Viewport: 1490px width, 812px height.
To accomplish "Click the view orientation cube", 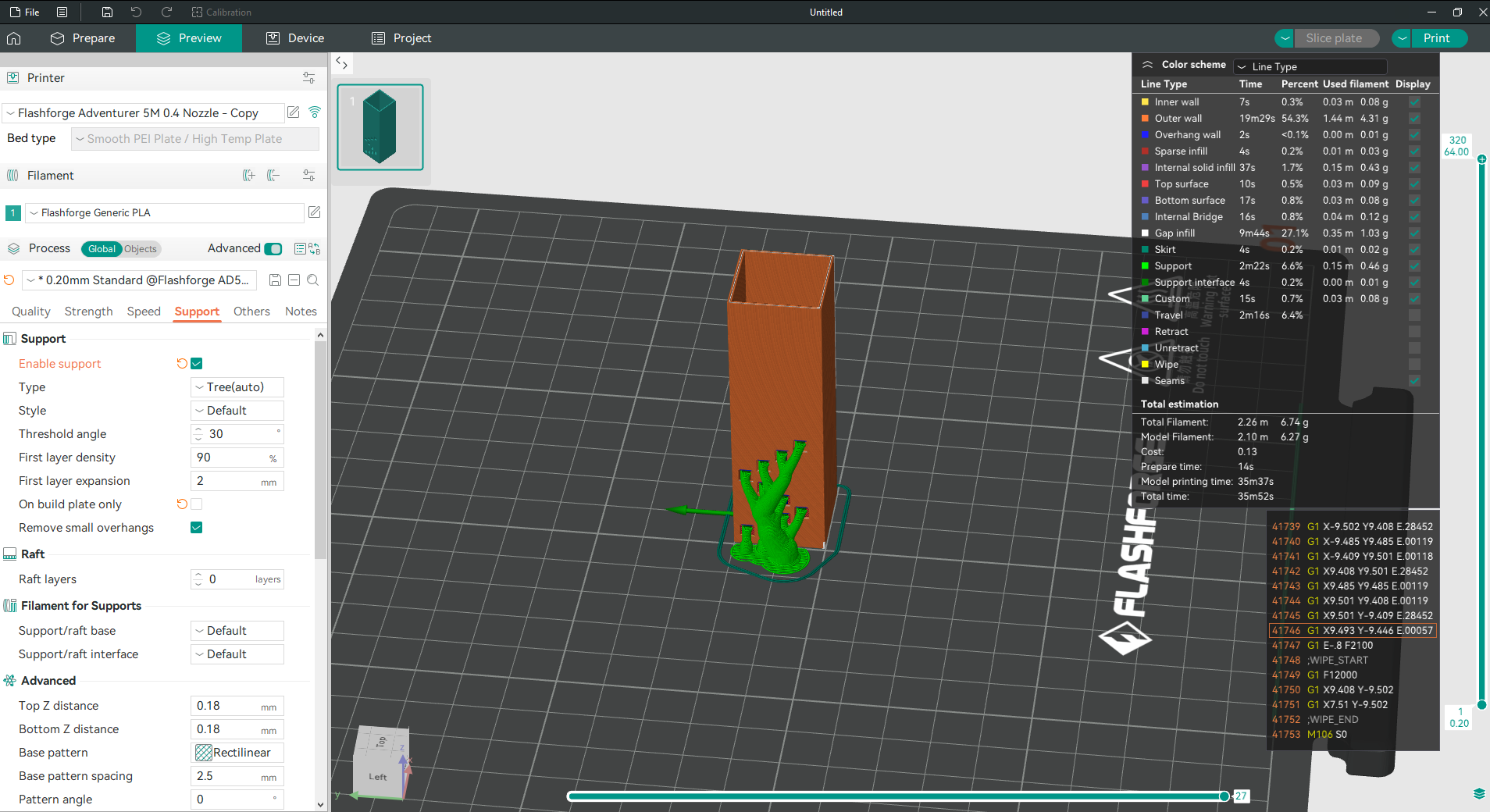I will click(381, 763).
